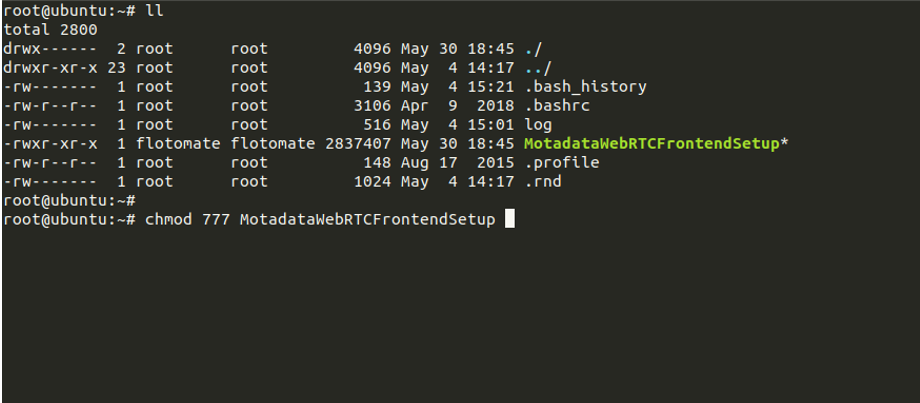Click the ll command on first line

point(154,11)
